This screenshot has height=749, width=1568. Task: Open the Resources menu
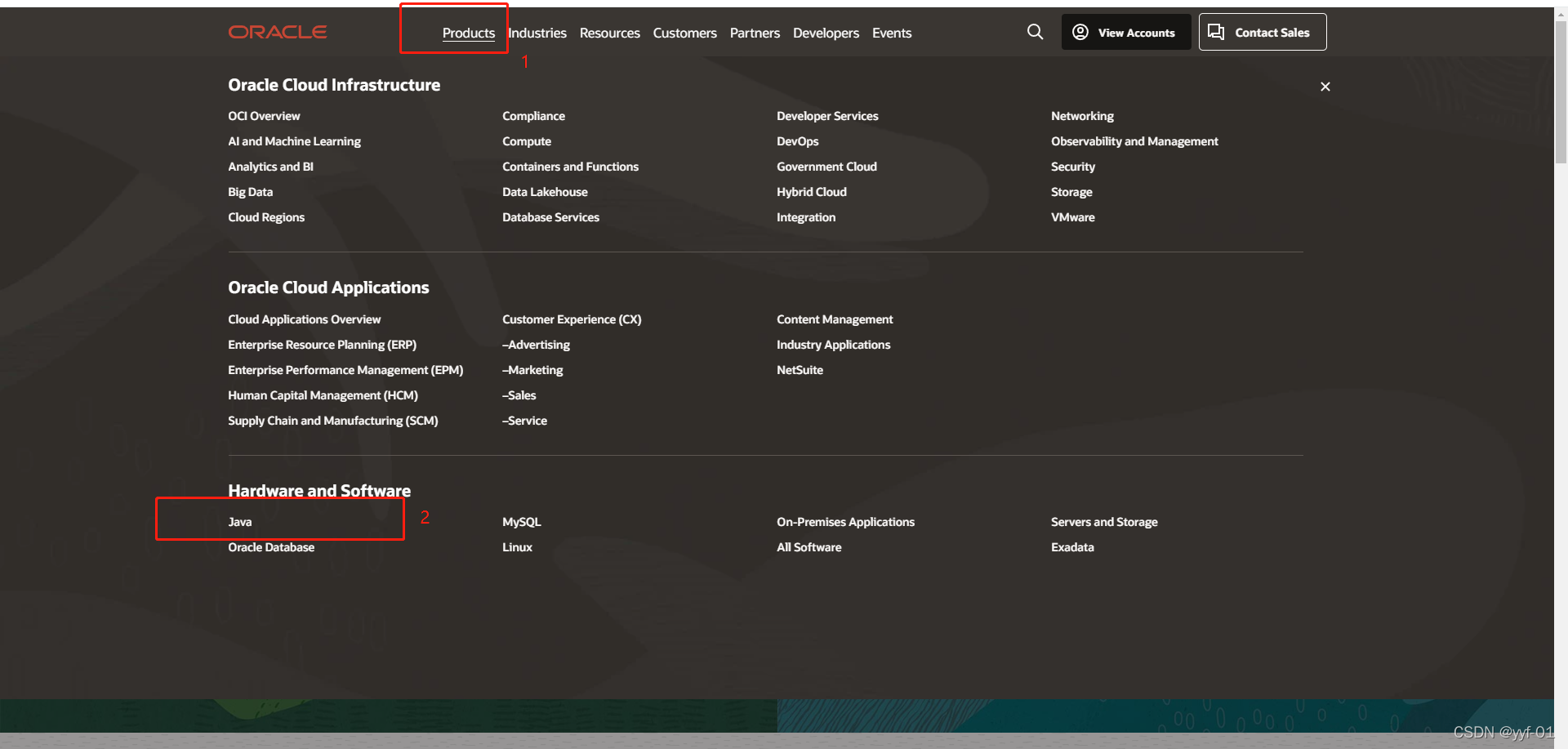[x=610, y=33]
